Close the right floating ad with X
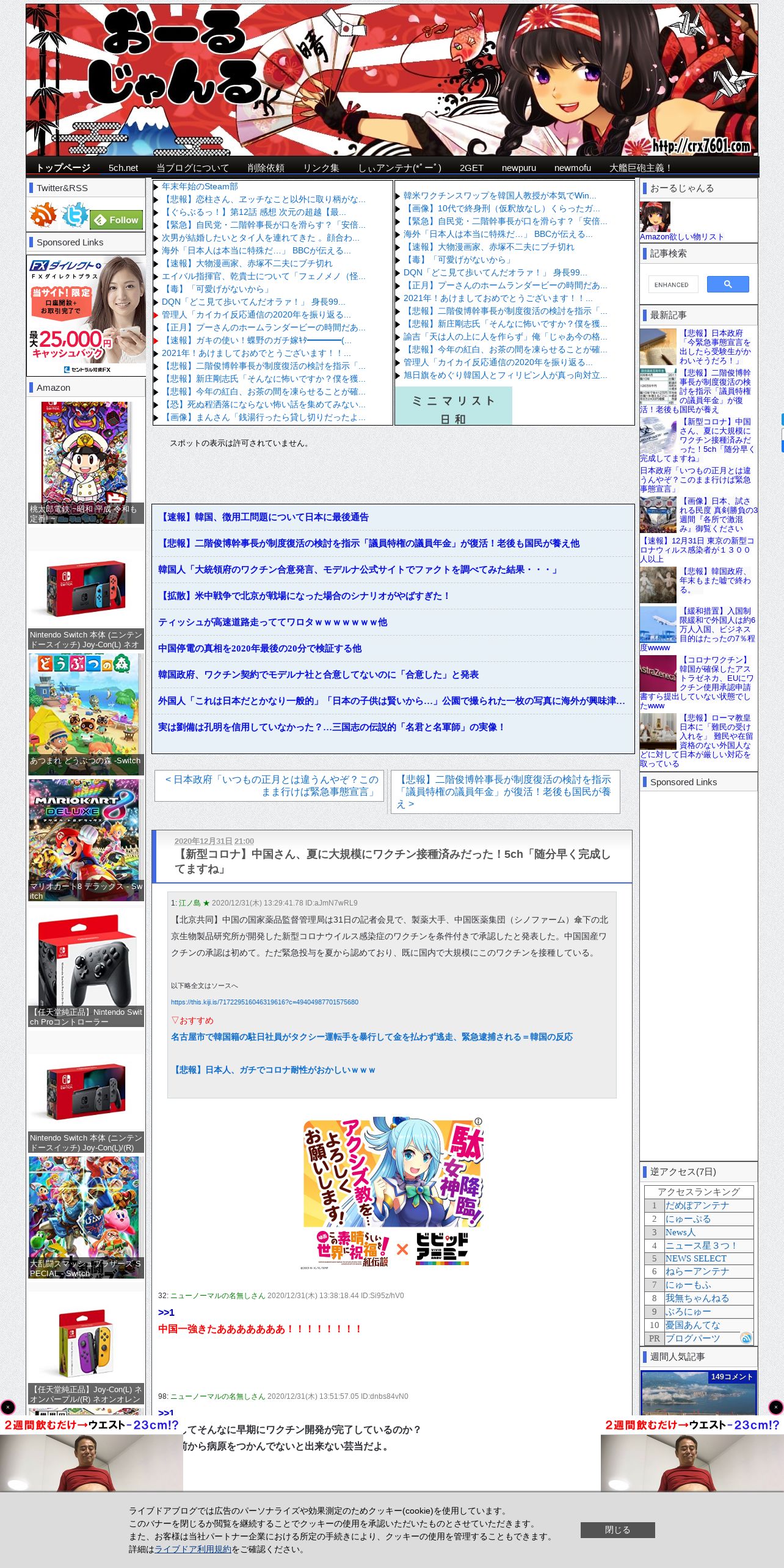784x1568 pixels. coord(775,1407)
